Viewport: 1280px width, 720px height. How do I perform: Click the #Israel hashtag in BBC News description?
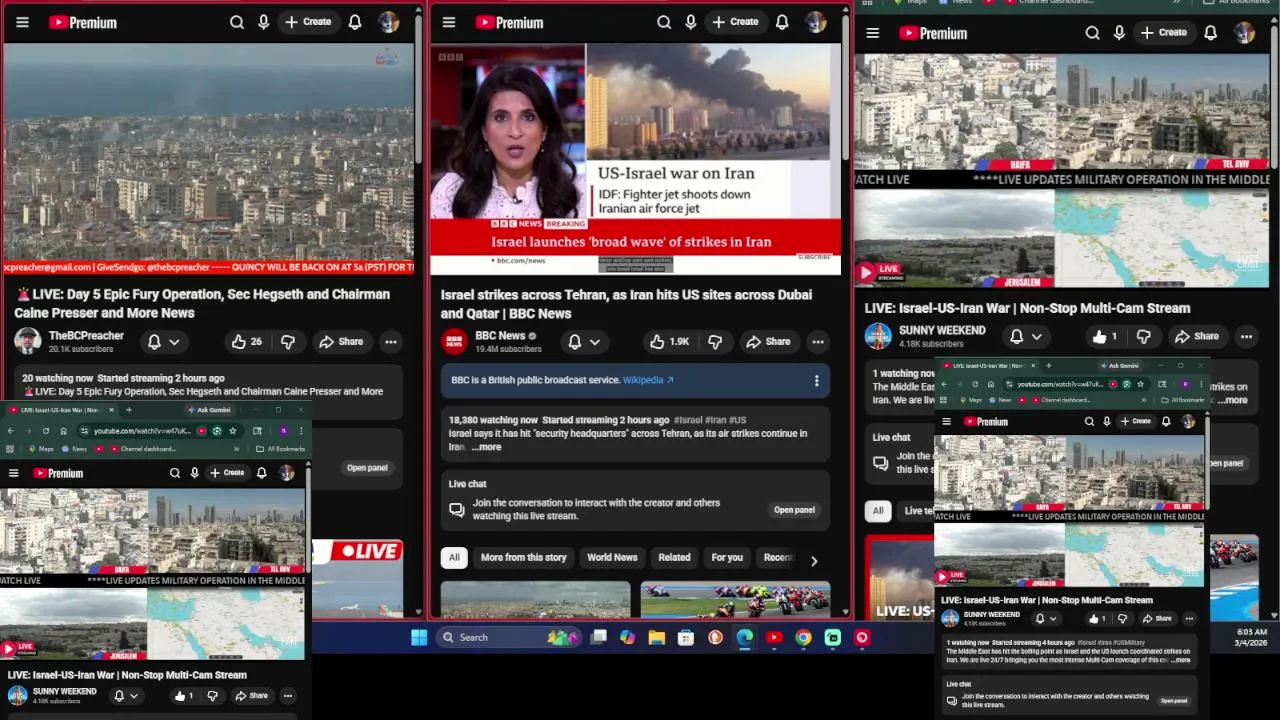[x=688, y=420]
